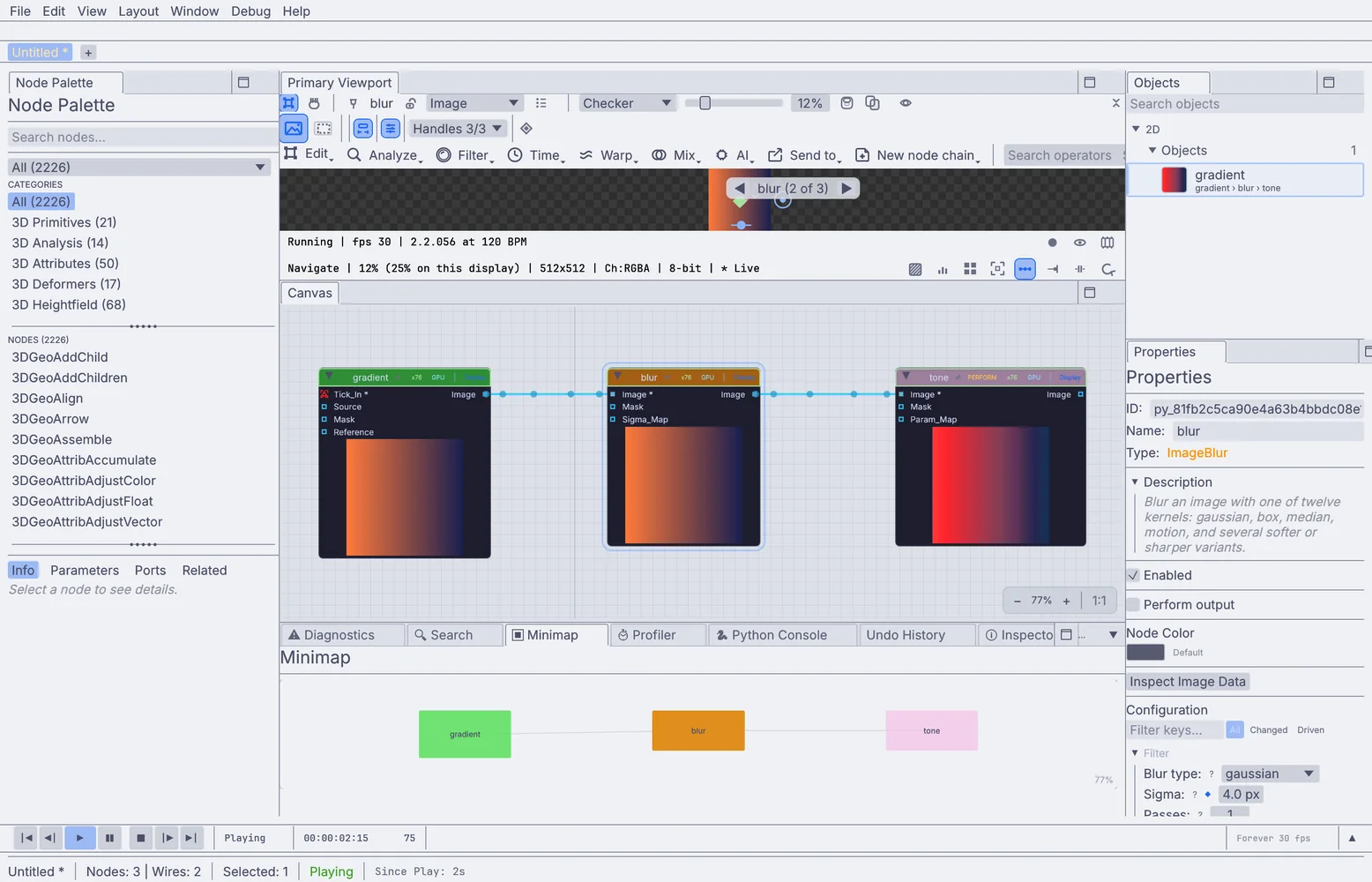Click the dashed region selection icon
Image resolution: width=1372 pixels, height=882 pixels.
324,129
